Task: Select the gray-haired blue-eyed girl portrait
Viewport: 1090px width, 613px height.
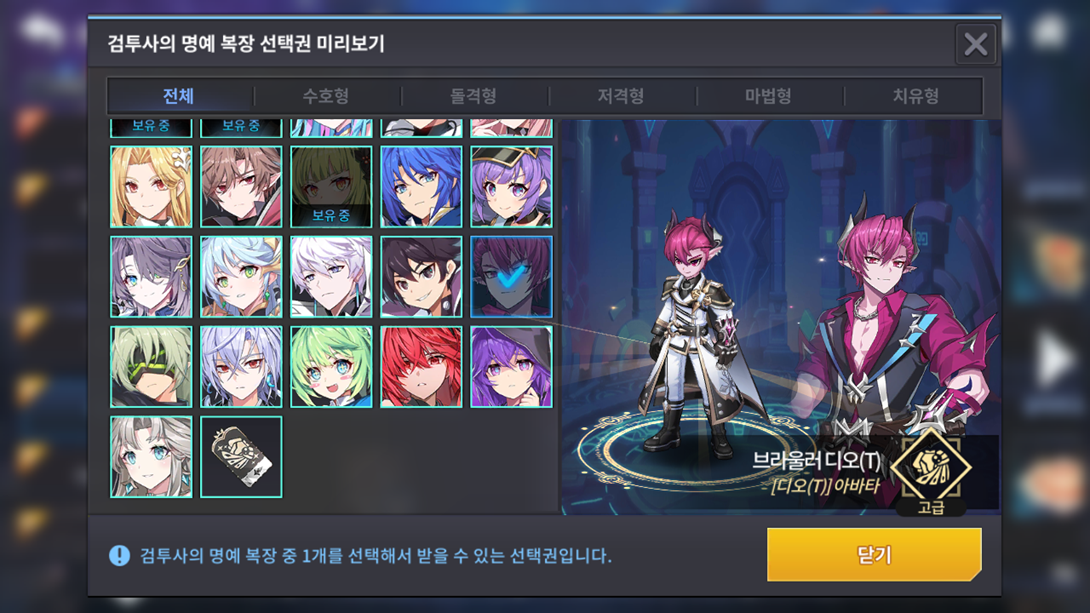Action: 151,457
